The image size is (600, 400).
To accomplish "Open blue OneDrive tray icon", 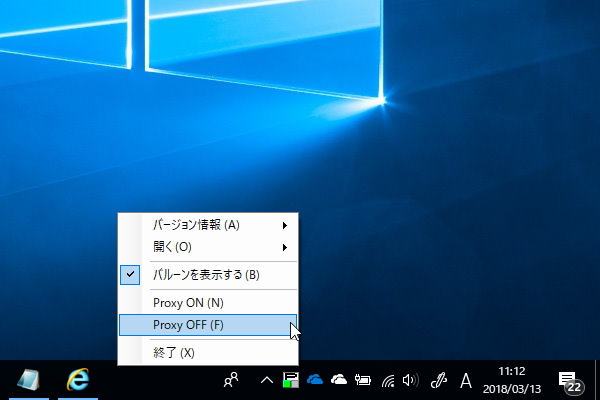I will [315, 380].
